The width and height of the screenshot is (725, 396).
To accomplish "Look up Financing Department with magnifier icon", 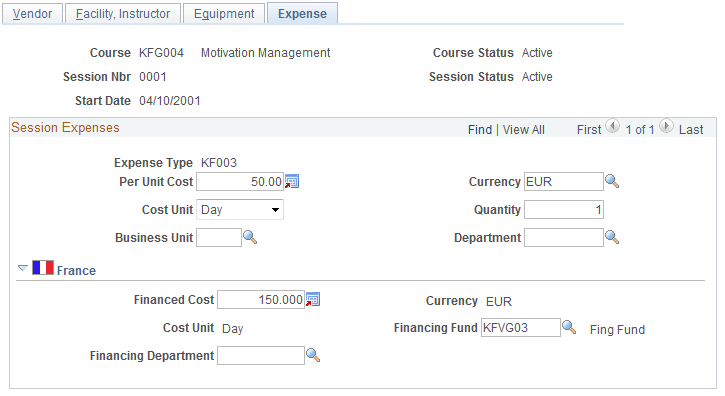I will tap(313, 355).
